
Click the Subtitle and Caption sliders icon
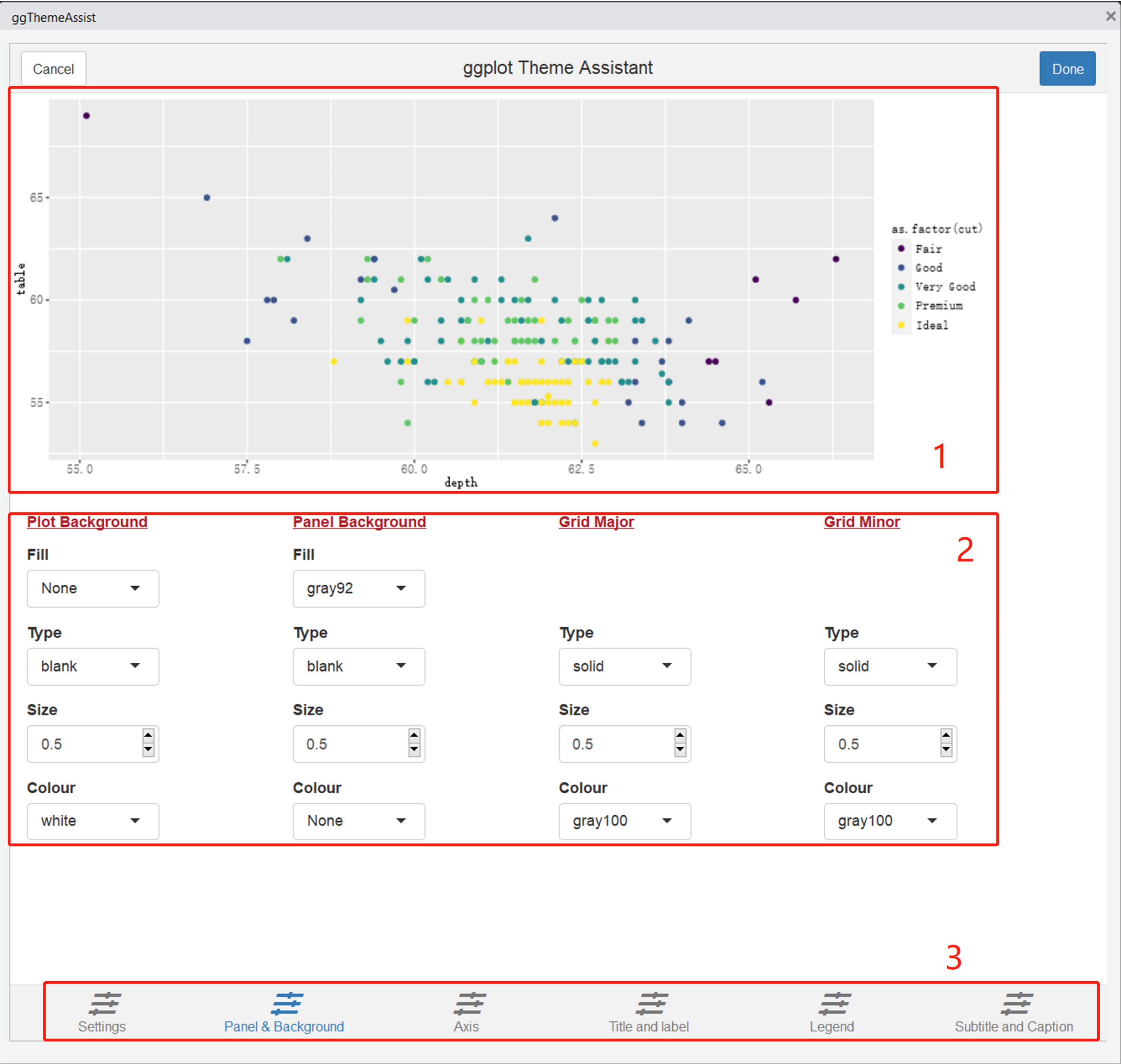[x=1017, y=1004]
